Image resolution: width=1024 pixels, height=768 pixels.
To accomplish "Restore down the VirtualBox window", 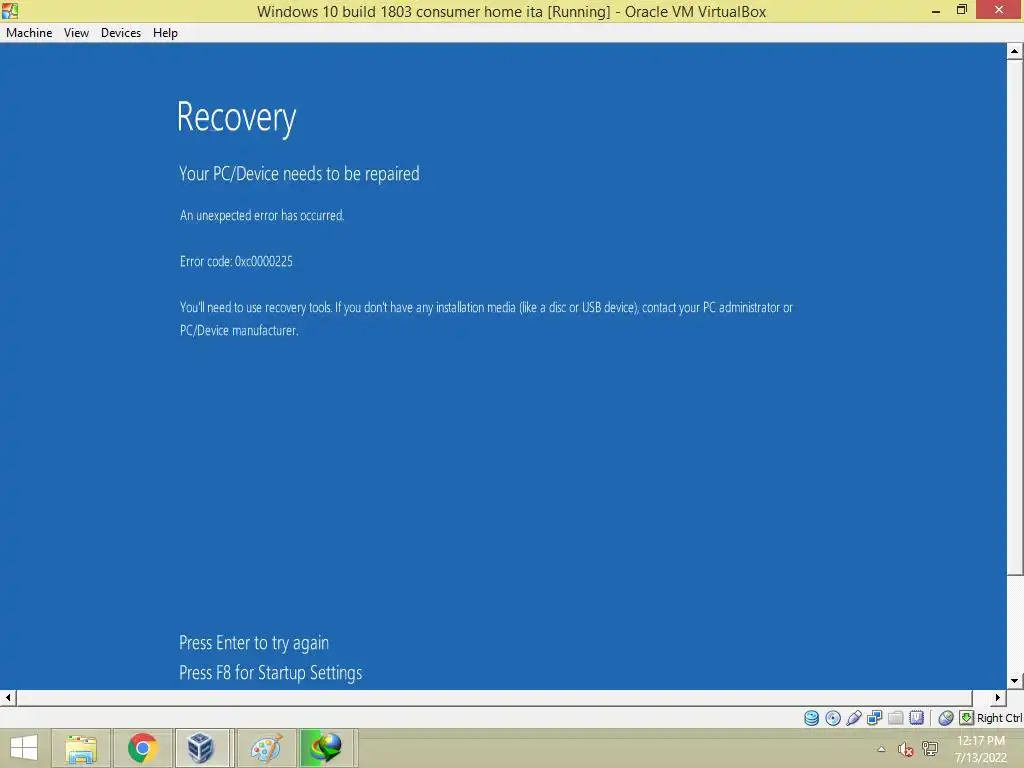I will (962, 10).
